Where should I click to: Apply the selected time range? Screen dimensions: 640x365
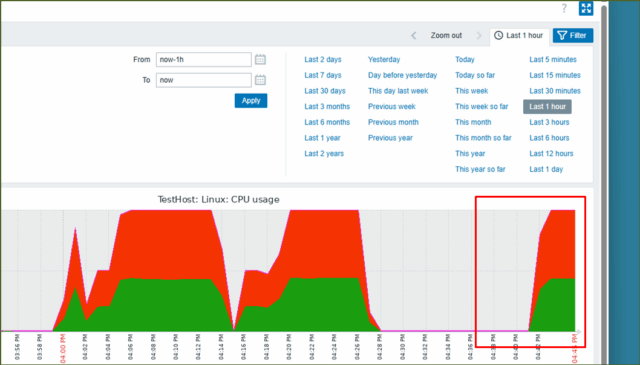click(251, 101)
